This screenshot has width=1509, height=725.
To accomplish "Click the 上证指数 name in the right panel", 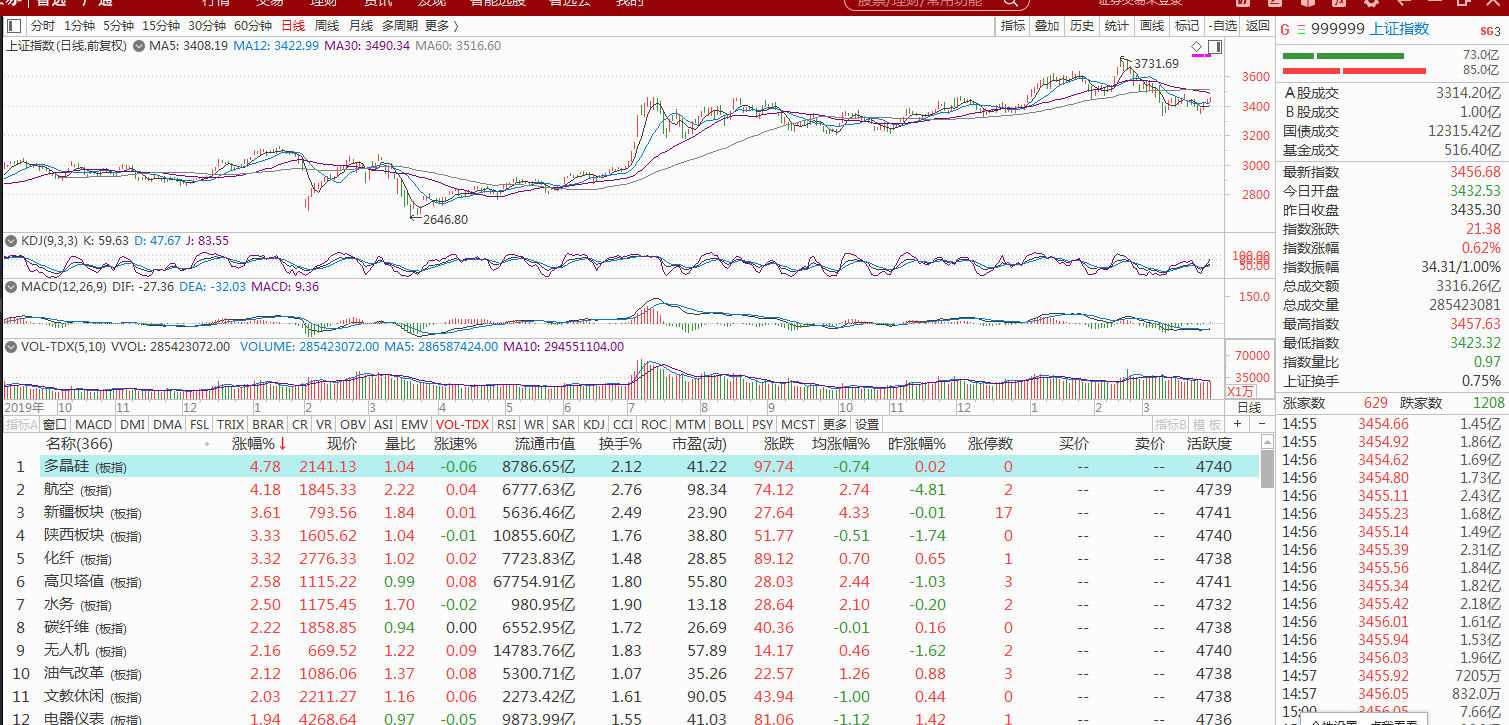I will click(1399, 29).
